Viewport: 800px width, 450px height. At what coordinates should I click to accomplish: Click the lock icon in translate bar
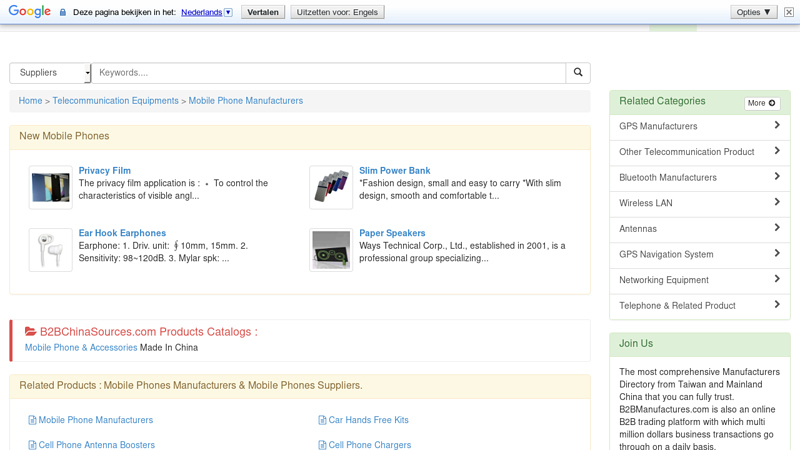pyautogui.click(x=63, y=12)
